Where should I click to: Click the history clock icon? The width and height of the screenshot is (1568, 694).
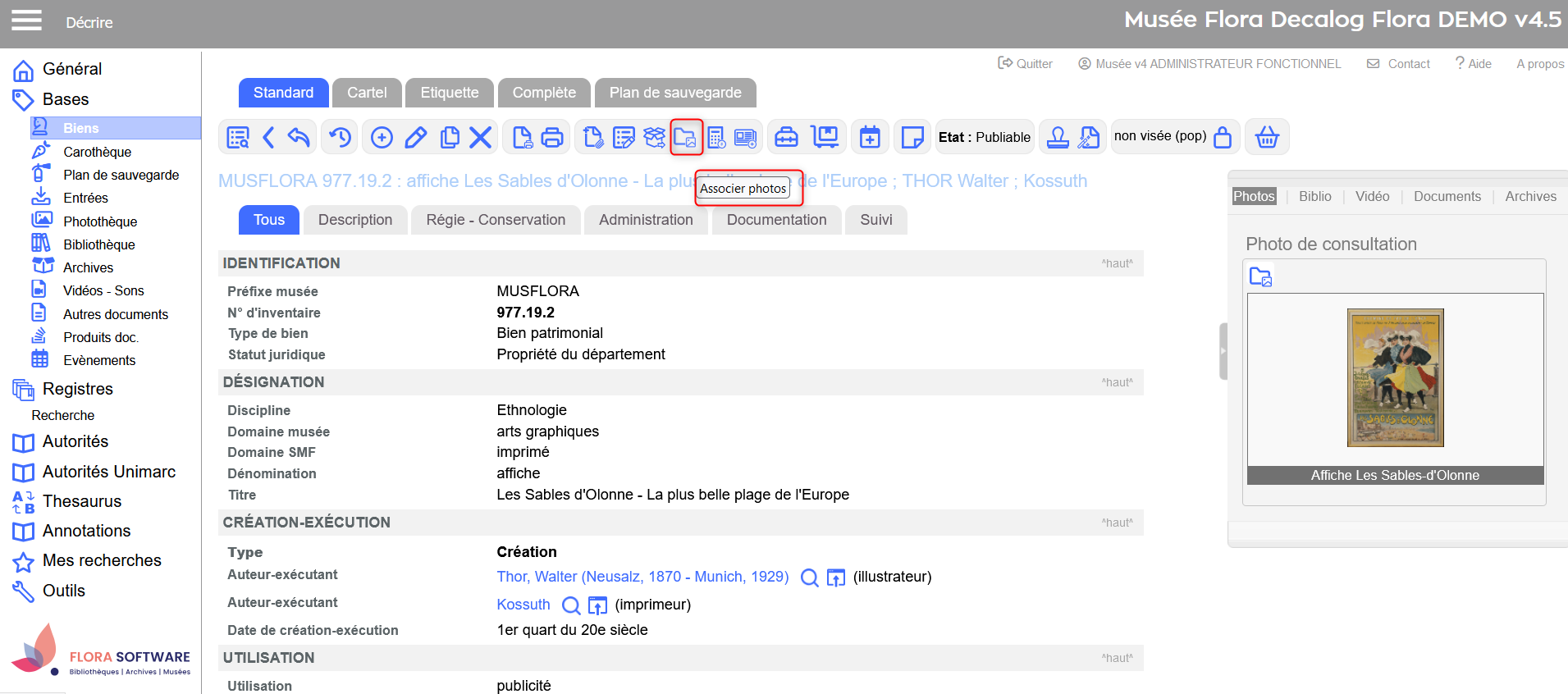pos(341,137)
